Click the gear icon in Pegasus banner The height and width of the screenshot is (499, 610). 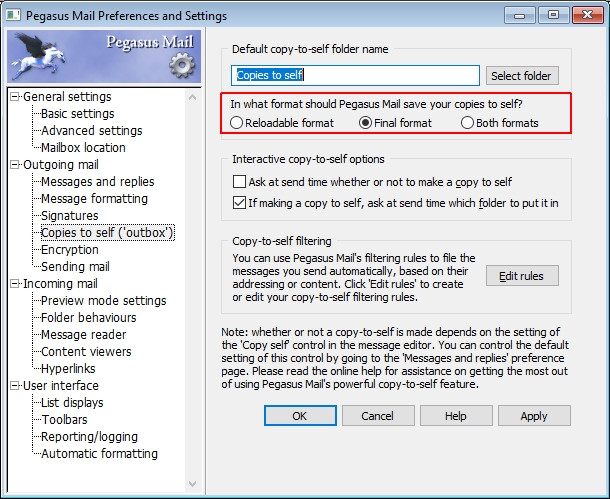[183, 65]
